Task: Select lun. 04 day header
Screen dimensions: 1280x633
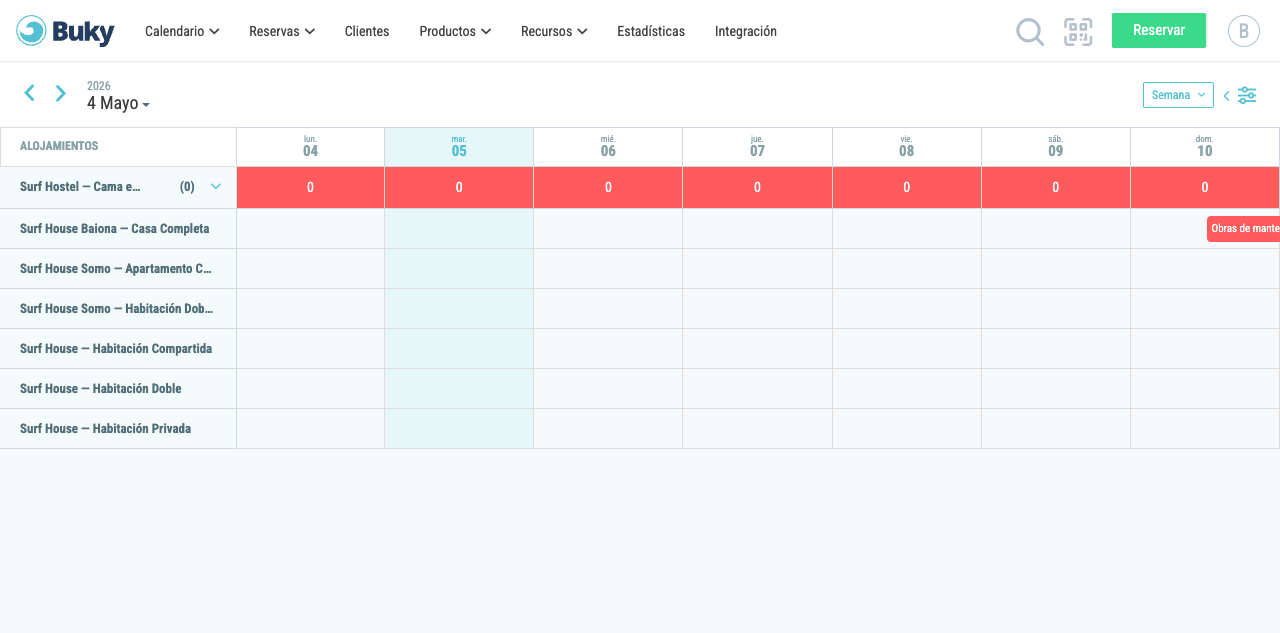Action: pos(310,147)
